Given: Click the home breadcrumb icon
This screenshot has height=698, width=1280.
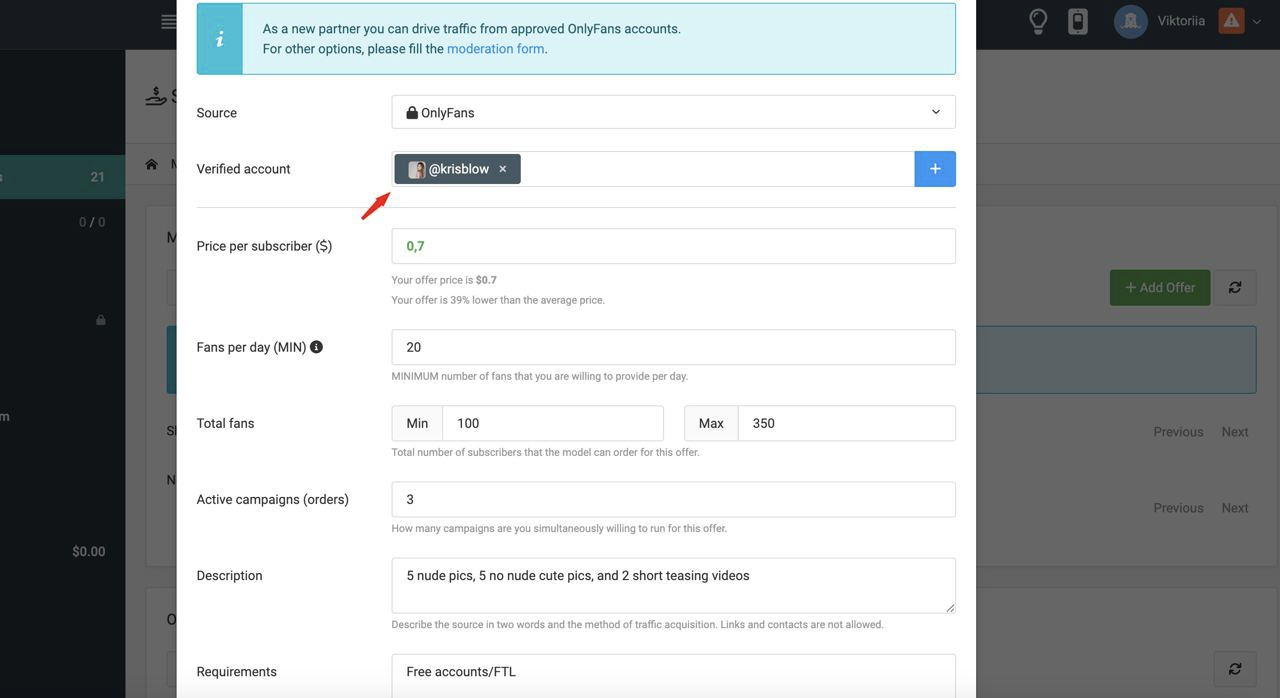Looking at the screenshot, I should 152,164.
